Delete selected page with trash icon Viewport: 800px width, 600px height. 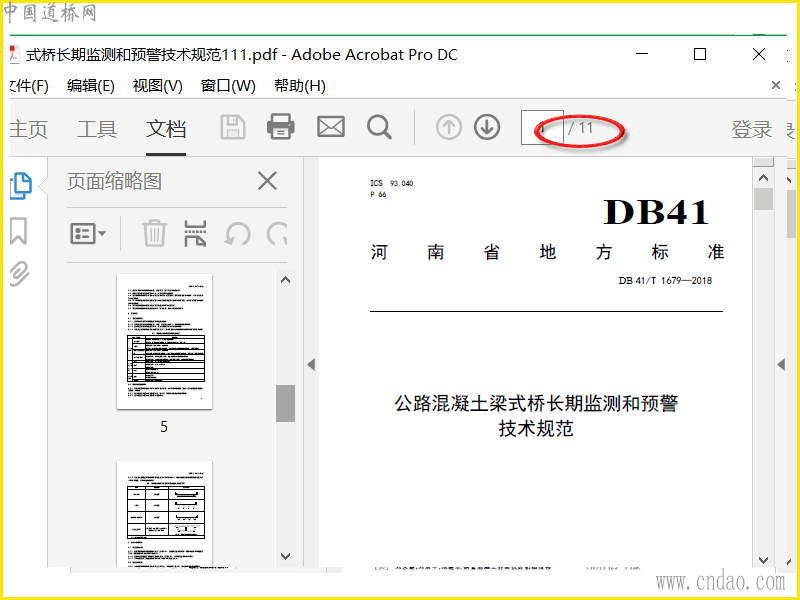pos(154,234)
